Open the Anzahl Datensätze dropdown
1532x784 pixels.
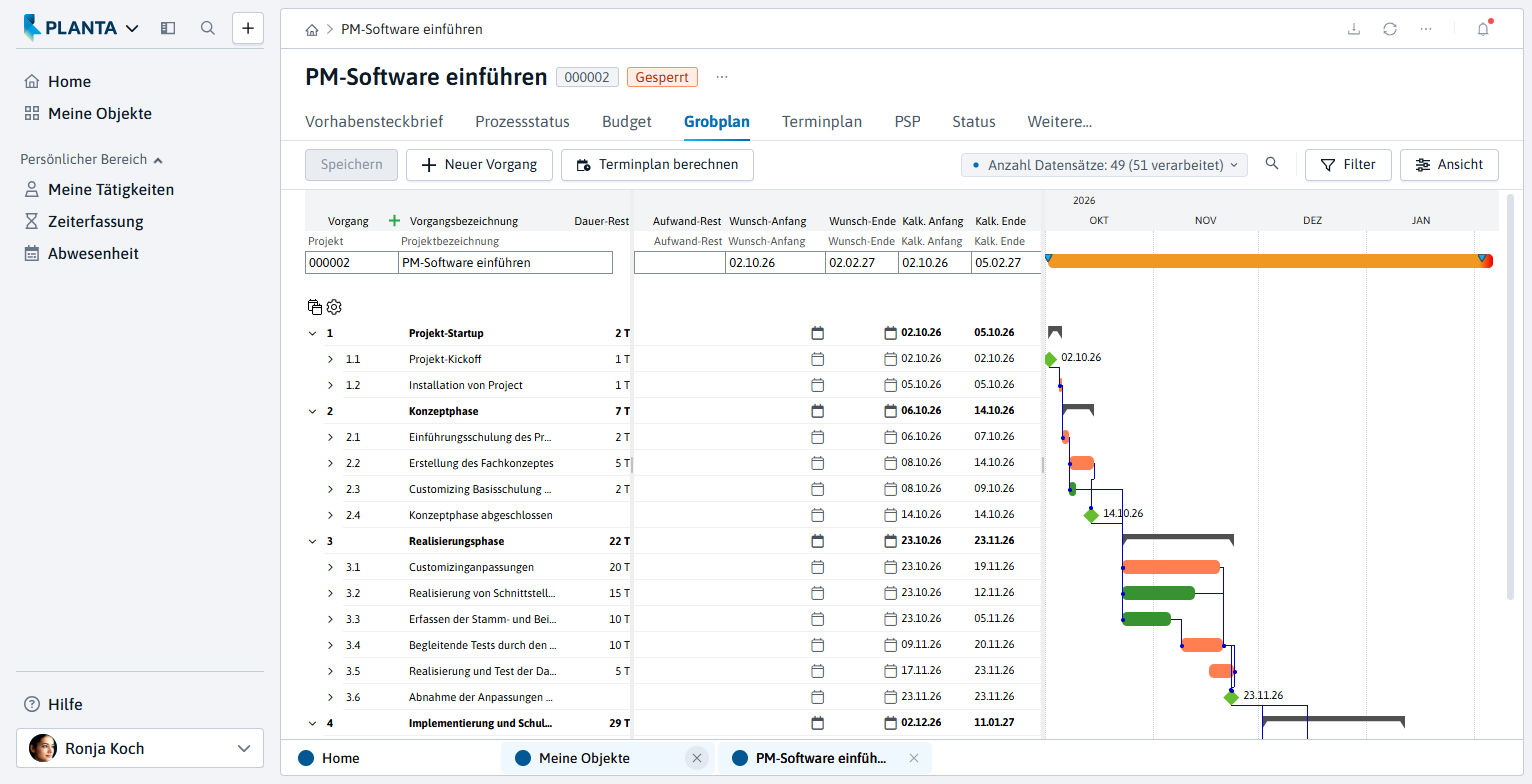pyautogui.click(x=1104, y=165)
